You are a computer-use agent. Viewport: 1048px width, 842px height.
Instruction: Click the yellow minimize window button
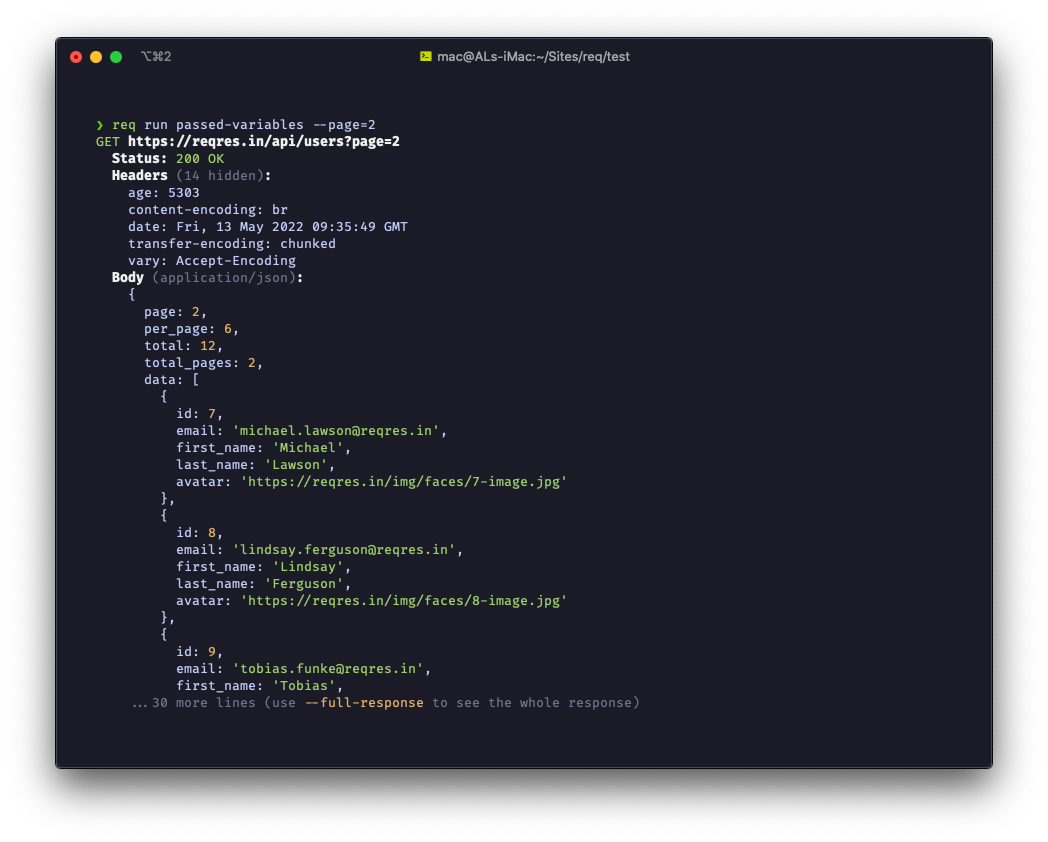click(x=96, y=57)
